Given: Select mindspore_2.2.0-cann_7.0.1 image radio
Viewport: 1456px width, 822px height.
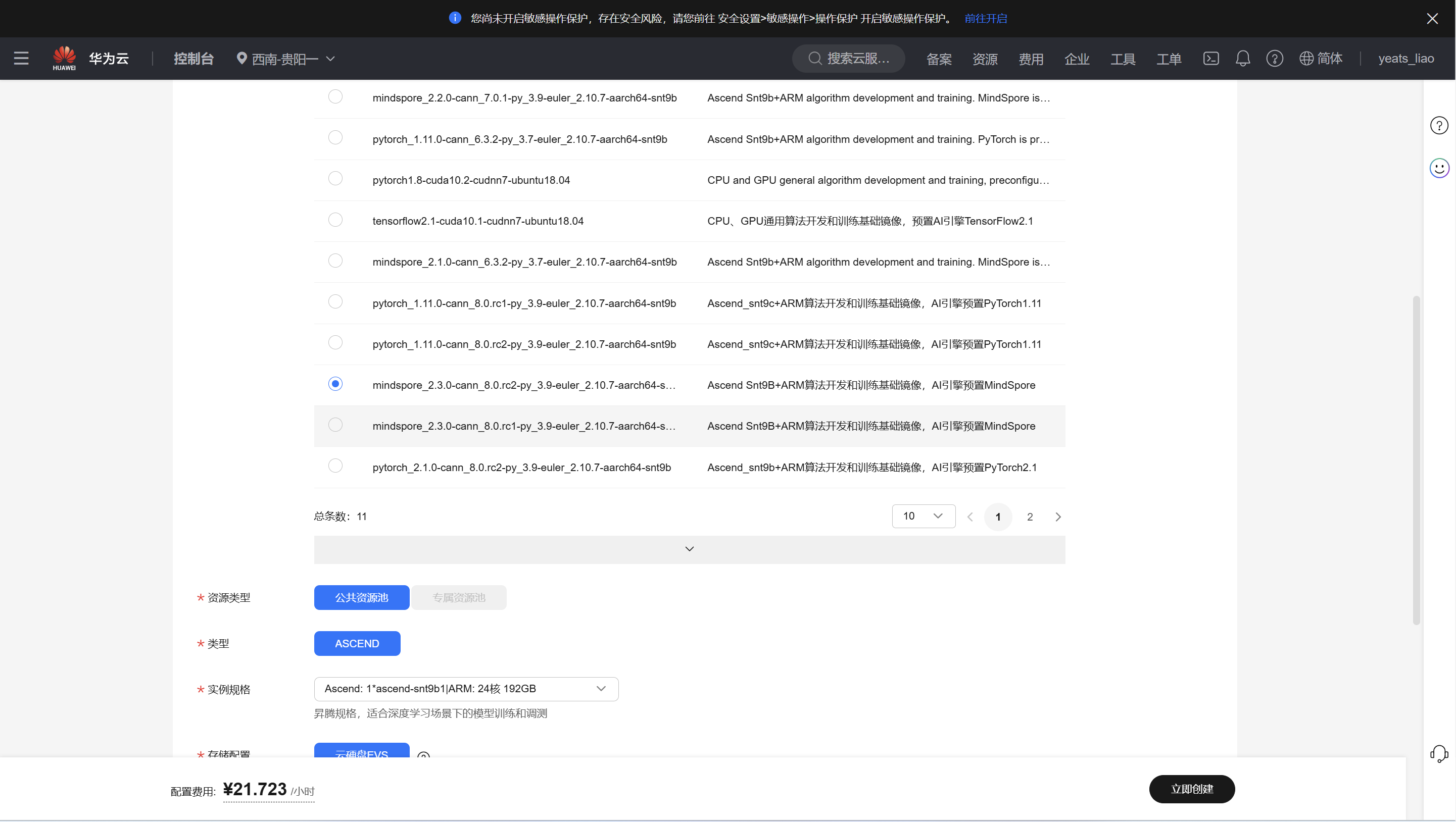Looking at the screenshot, I should click(335, 96).
